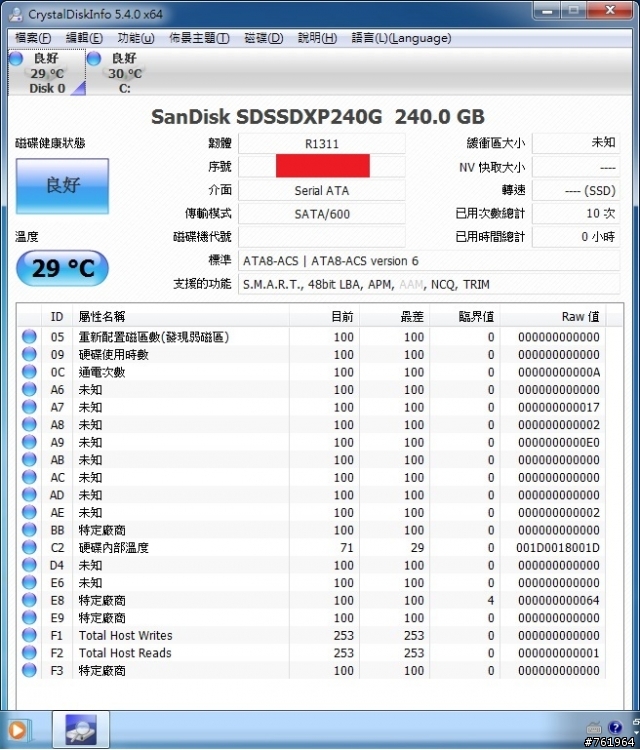Click the 臨界值 column header

(465, 316)
